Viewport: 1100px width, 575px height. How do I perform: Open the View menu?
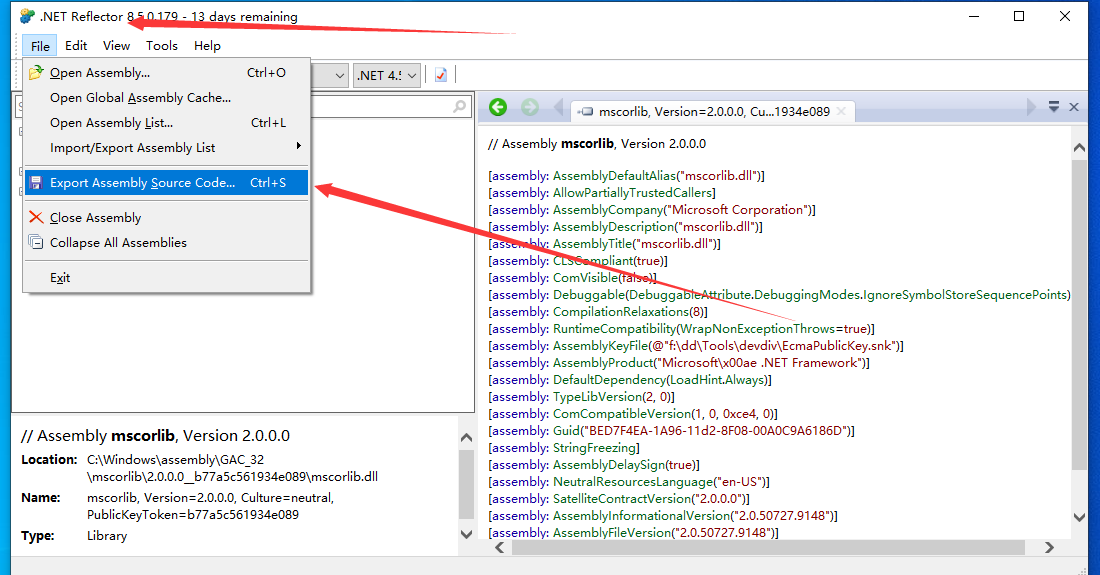[116, 46]
